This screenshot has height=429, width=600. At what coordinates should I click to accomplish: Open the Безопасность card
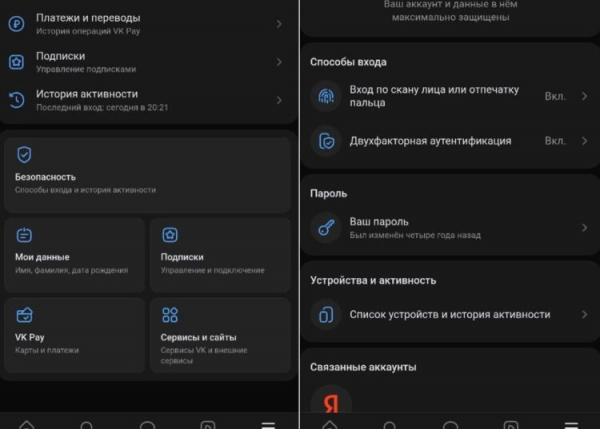(x=147, y=175)
